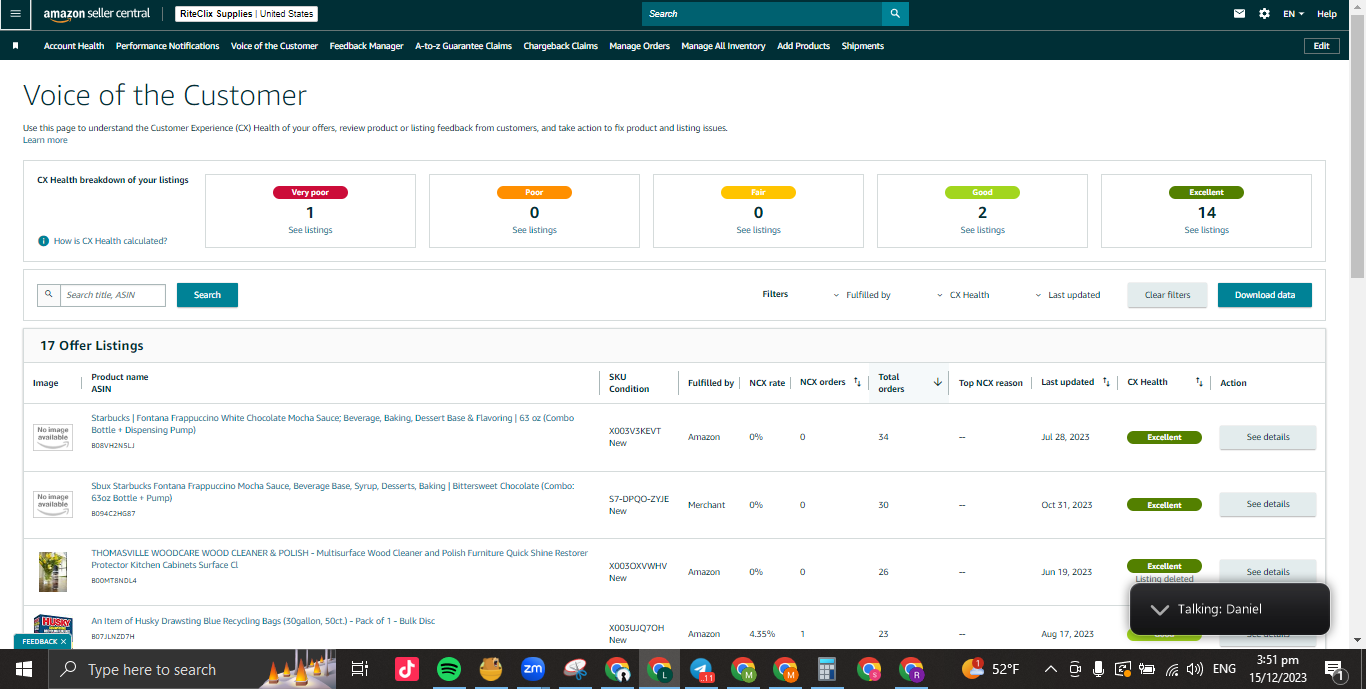The width and height of the screenshot is (1366, 689).
Task: Click the Wi-Fi network tray icon
Action: click(1170, 669)
